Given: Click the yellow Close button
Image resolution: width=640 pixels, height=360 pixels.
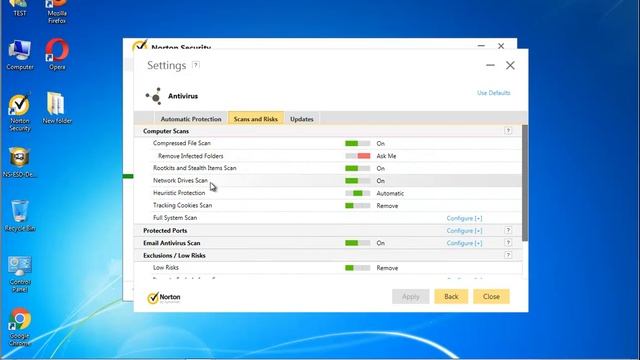Looking at the screenshot, I should pyautogui.click(x=491, y=297).
